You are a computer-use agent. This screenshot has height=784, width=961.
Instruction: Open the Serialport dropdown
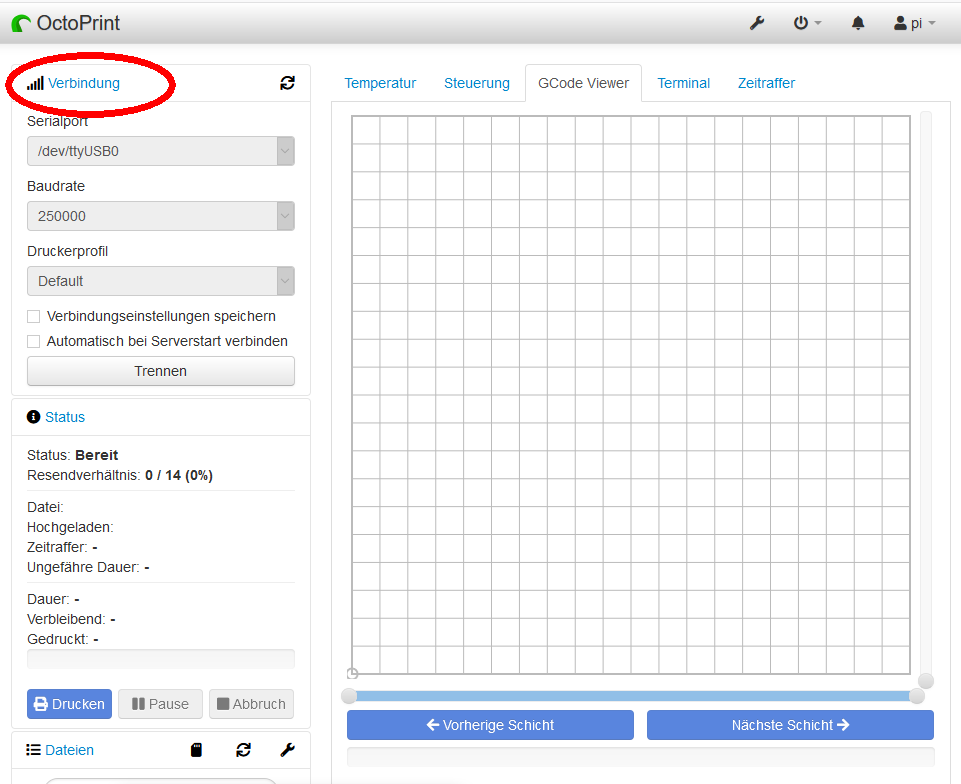coord(161,151)
